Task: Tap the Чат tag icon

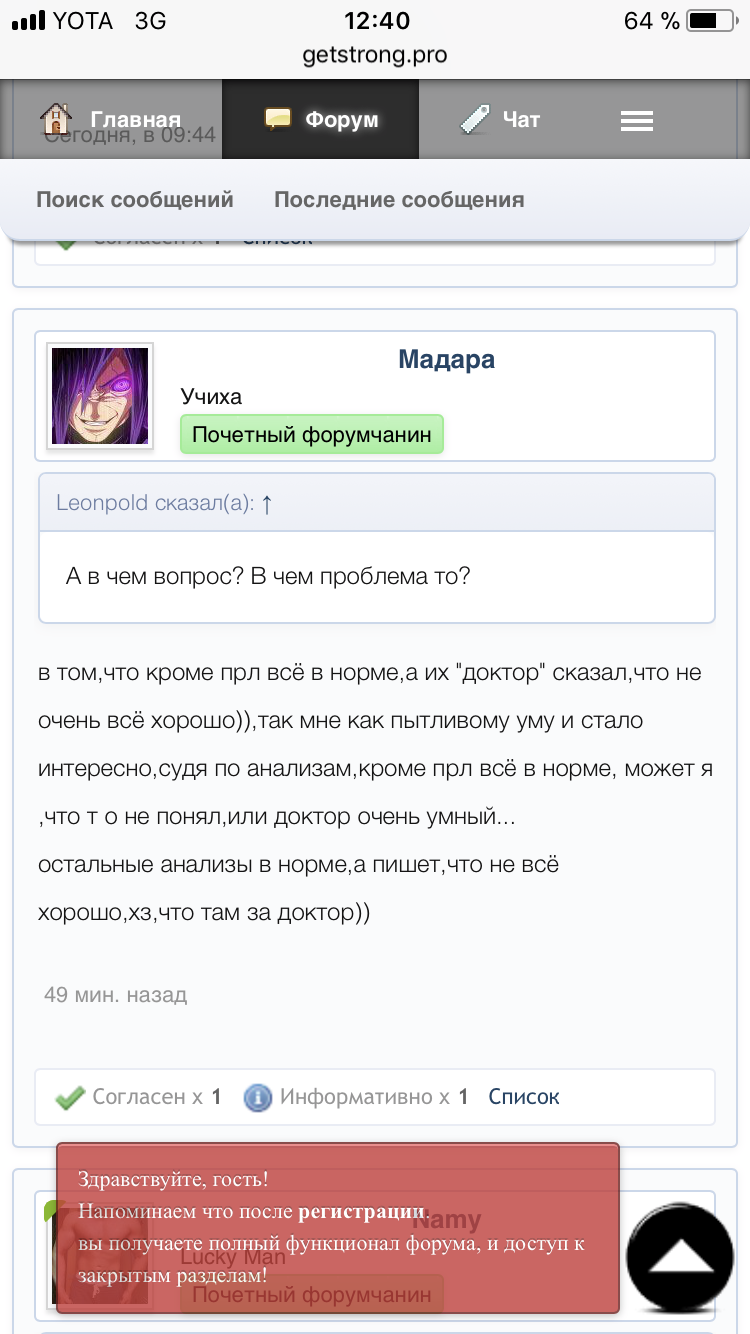Action: coord(474,119)
